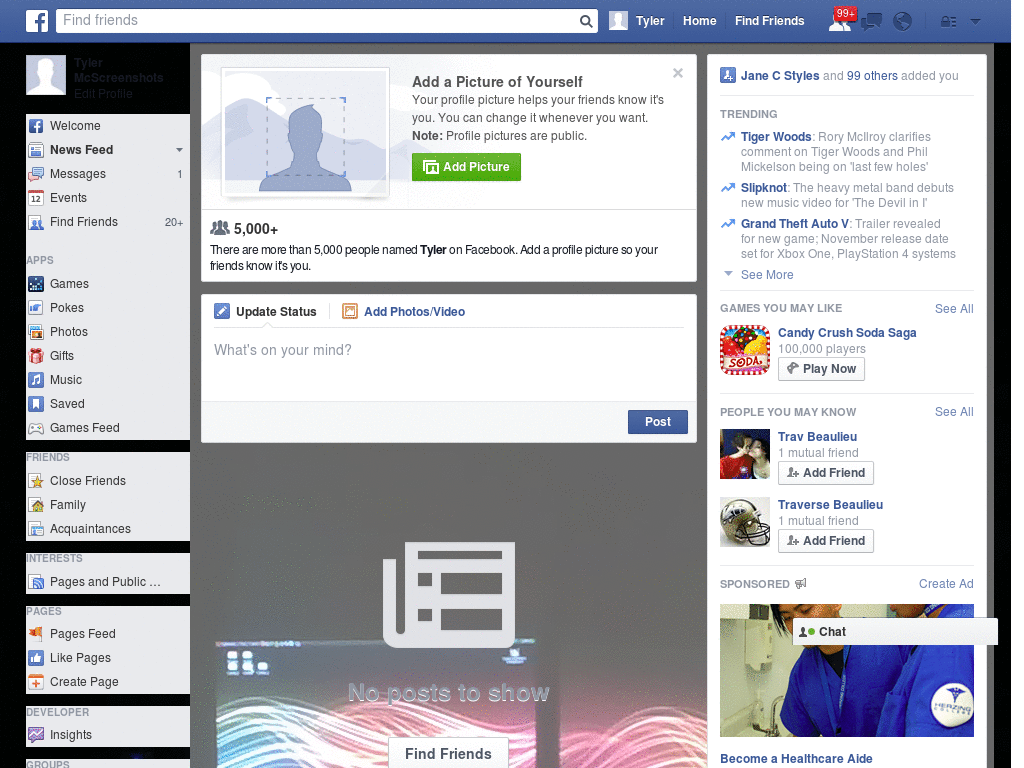Click the Create Page plus icon
Image resolution: width=1024 pixels, height=768 pixels.
click(36, 682)
